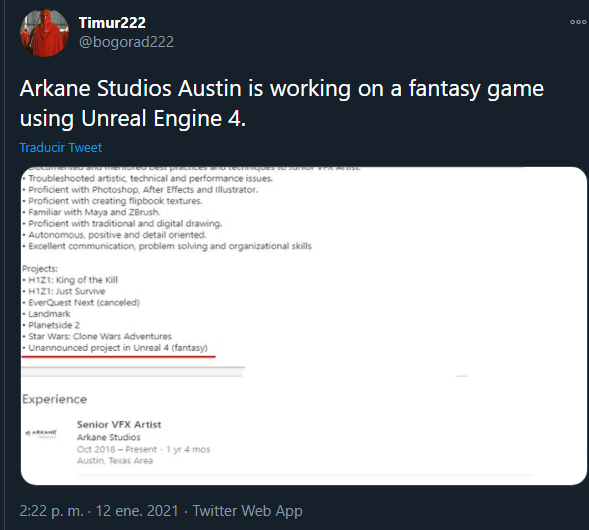Click the Experience heading in the image
Image resolution: width=589 pixels, height=530 pixels.
pos(54,399)
